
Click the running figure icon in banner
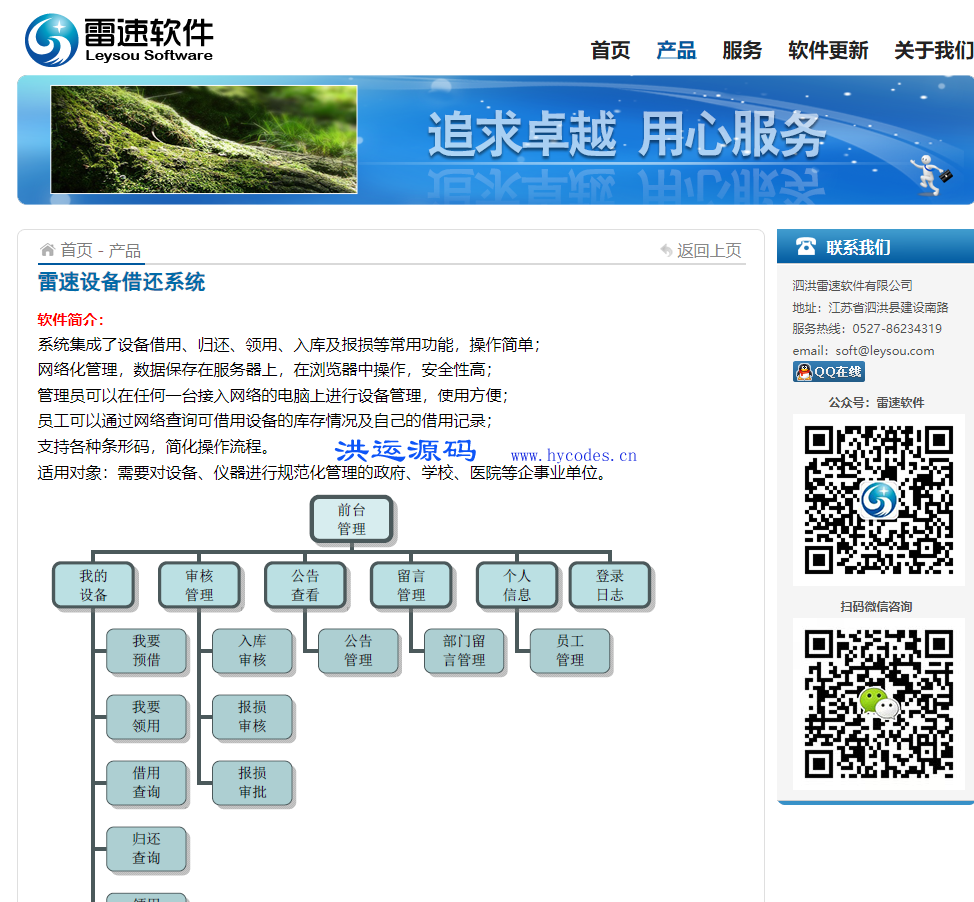[931, 175]
